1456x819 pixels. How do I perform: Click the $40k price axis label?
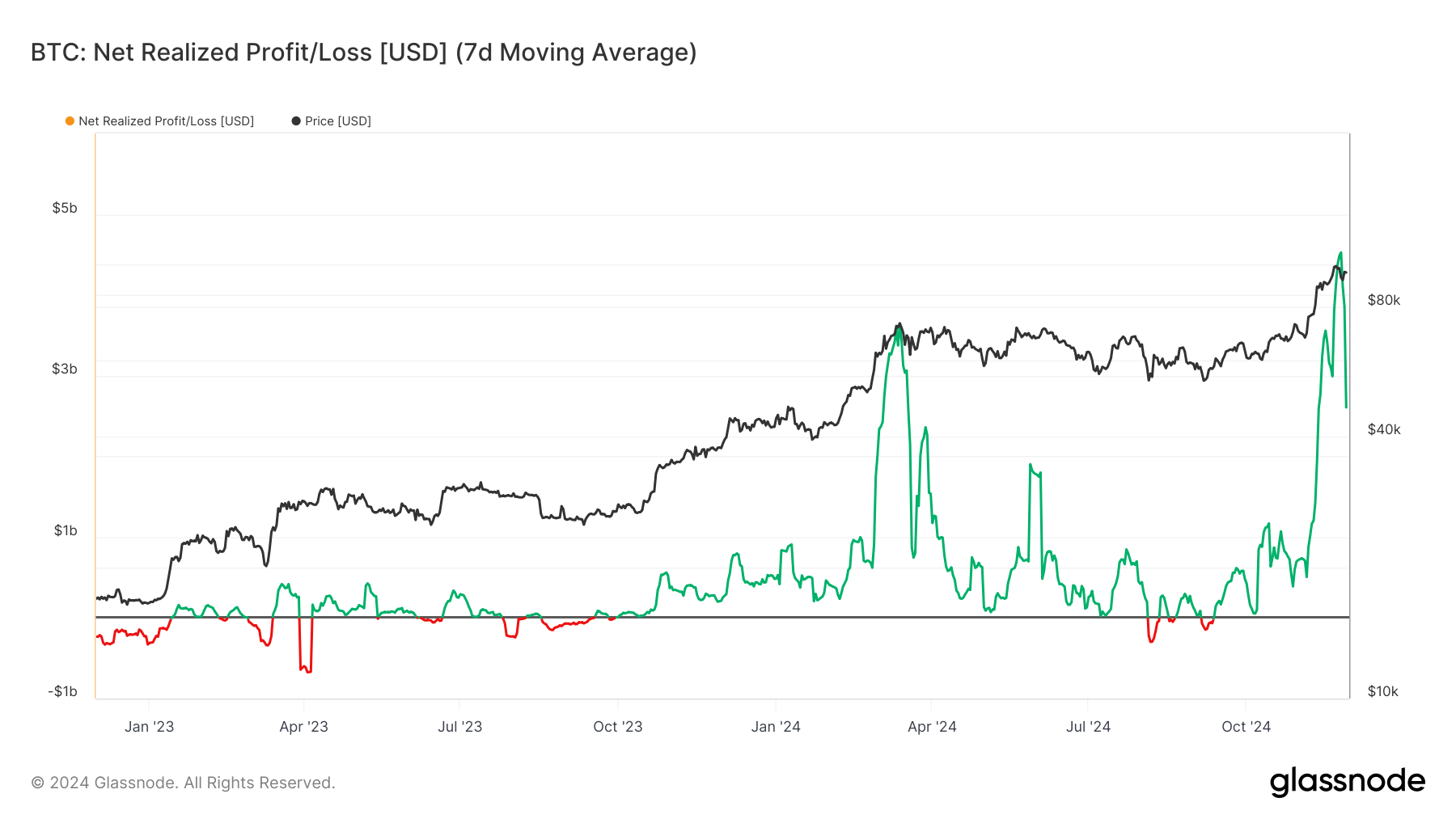tap(1383, 429)
